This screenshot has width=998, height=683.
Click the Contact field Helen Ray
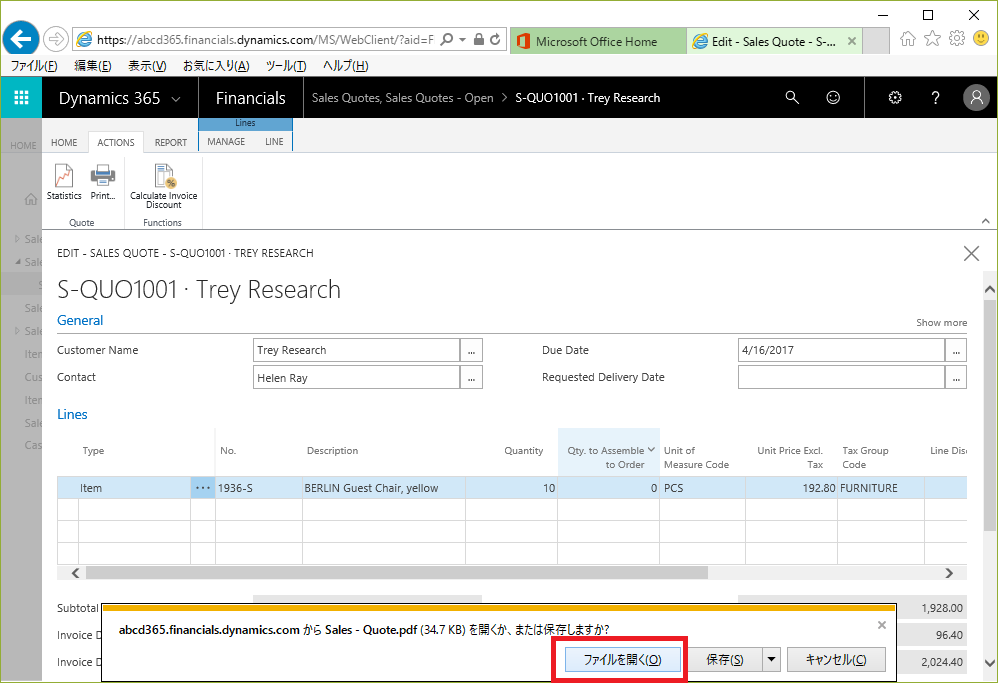[356, 377]
